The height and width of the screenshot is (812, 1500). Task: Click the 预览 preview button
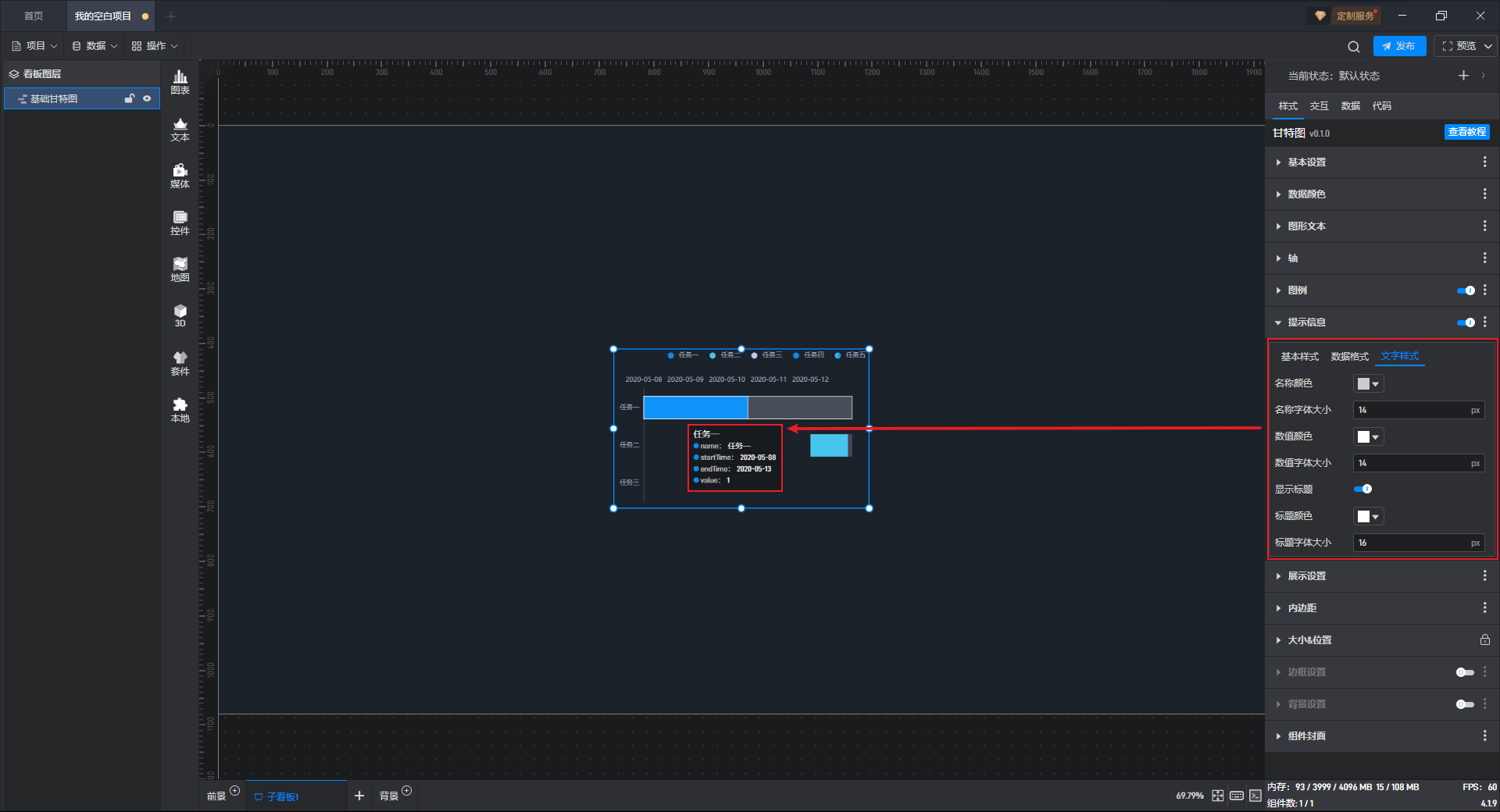[1459, 46]
